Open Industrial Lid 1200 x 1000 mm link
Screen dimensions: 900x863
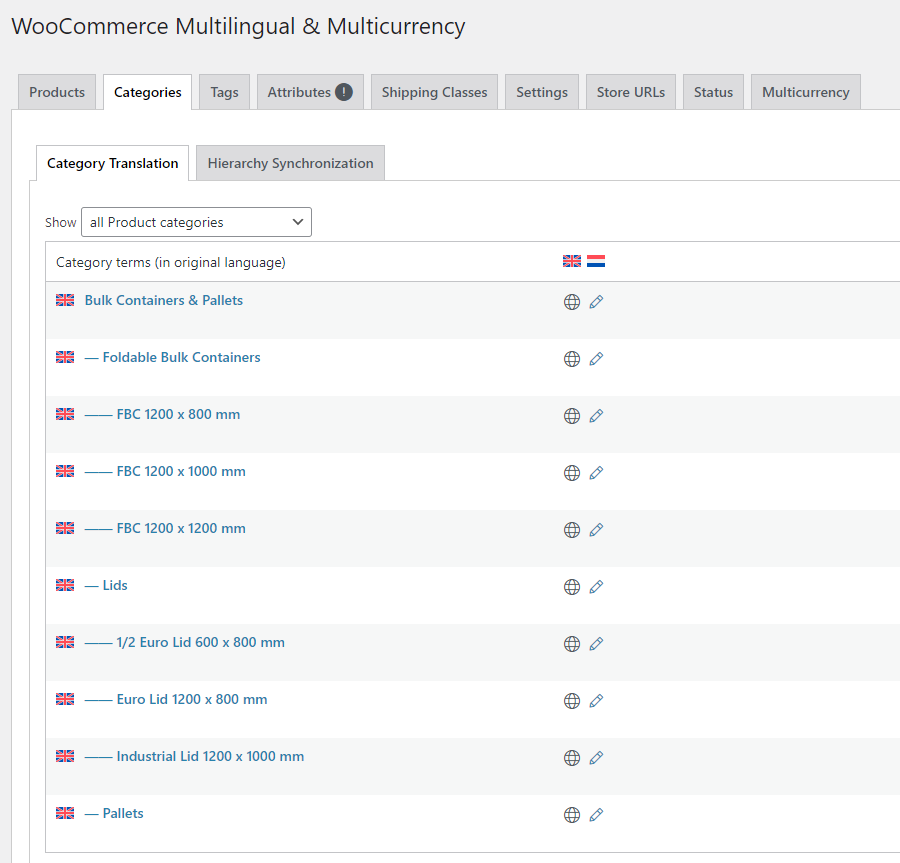coord(195,756)
